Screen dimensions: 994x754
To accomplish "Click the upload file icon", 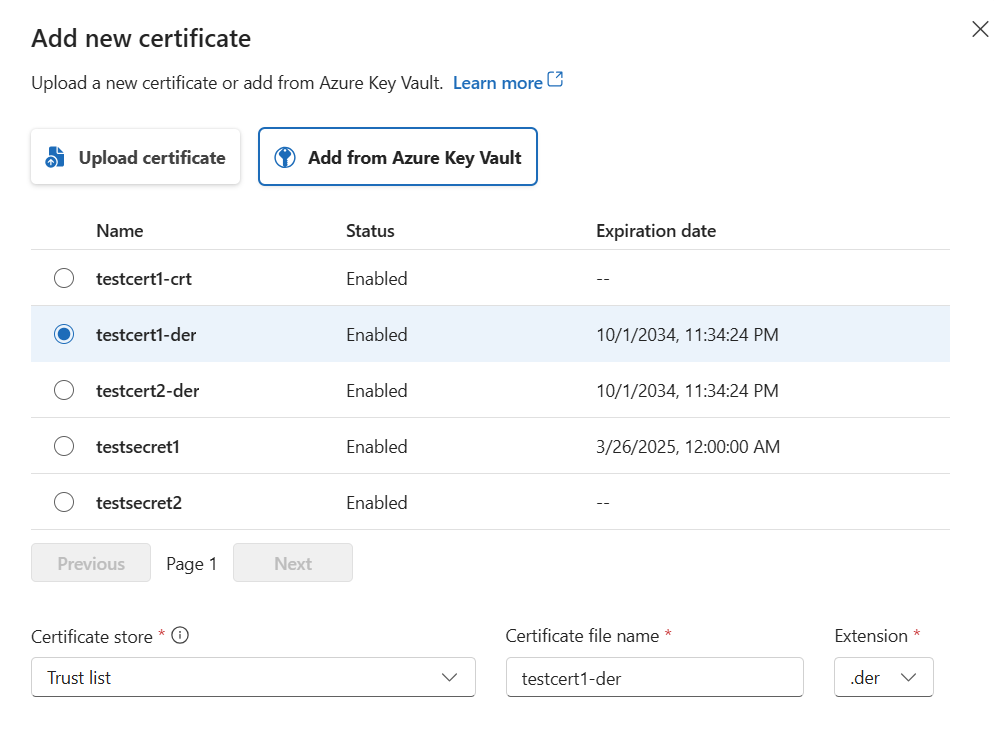I will [x=55, y=157].
